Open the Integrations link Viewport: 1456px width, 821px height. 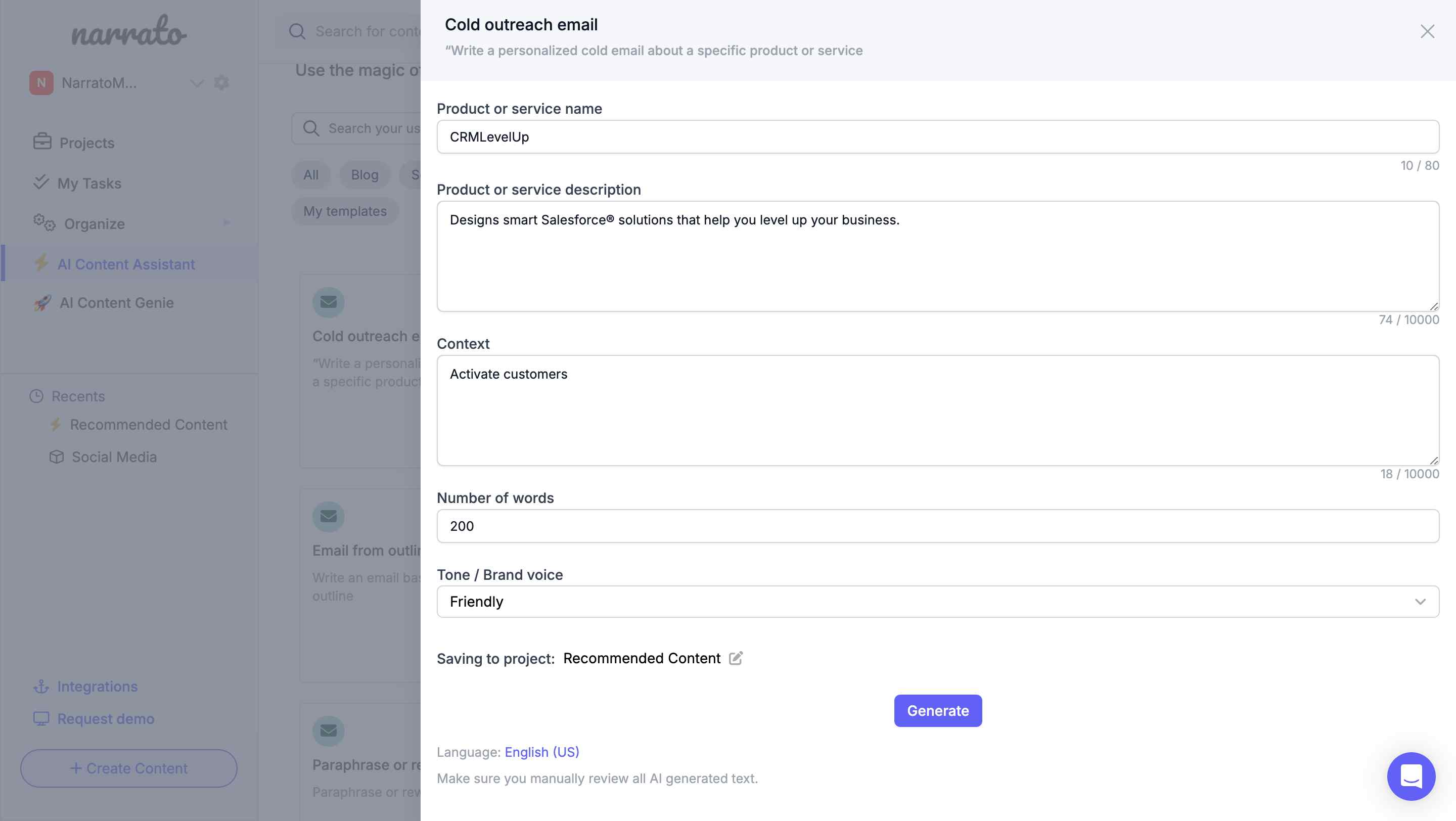[x=97, y=686]
